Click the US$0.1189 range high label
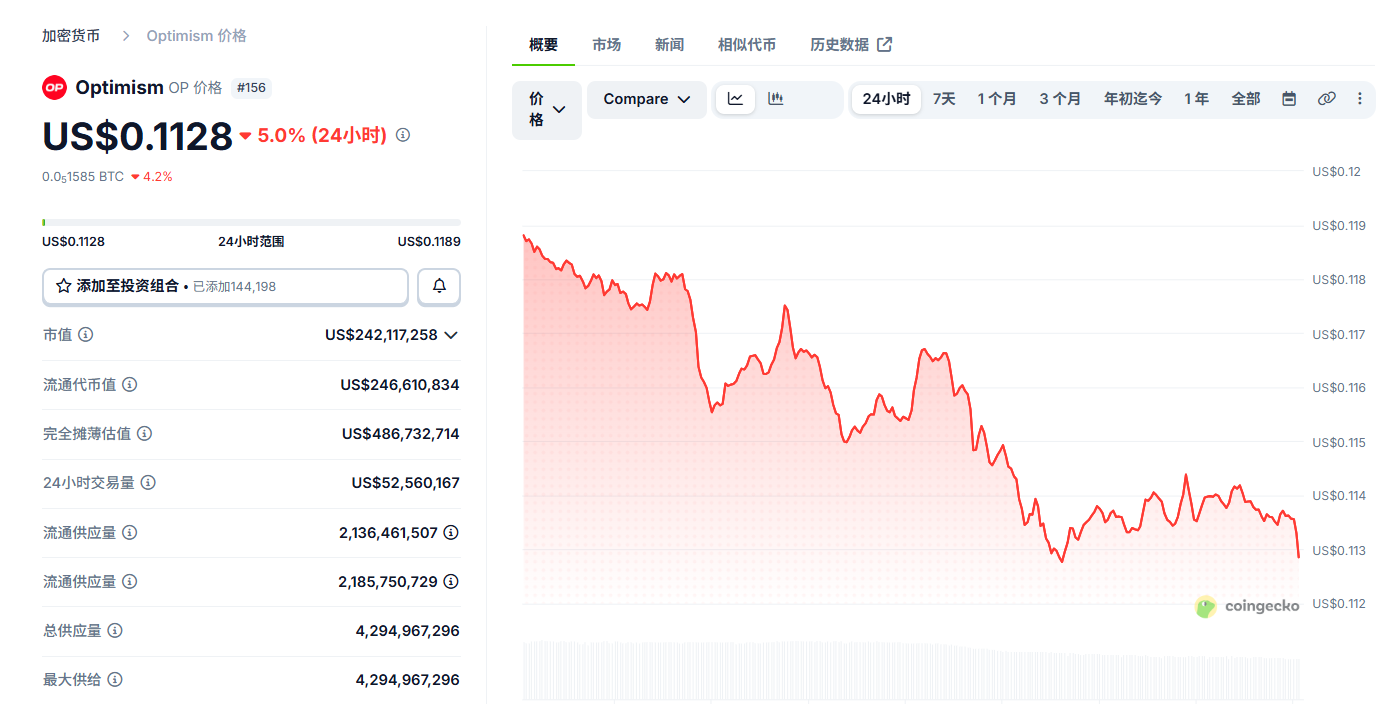1396x704 pixels. (x=429, y=242)
